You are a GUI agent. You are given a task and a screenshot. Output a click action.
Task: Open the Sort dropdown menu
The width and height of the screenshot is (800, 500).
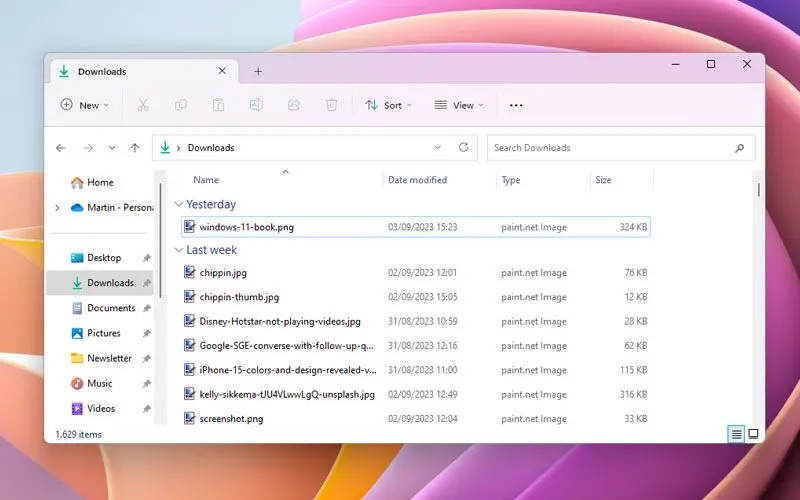389,105
